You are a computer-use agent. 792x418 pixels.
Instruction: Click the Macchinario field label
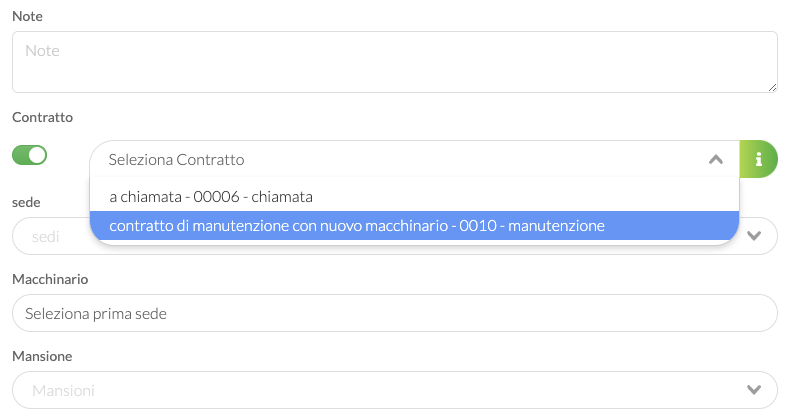[x=50, y=279]
